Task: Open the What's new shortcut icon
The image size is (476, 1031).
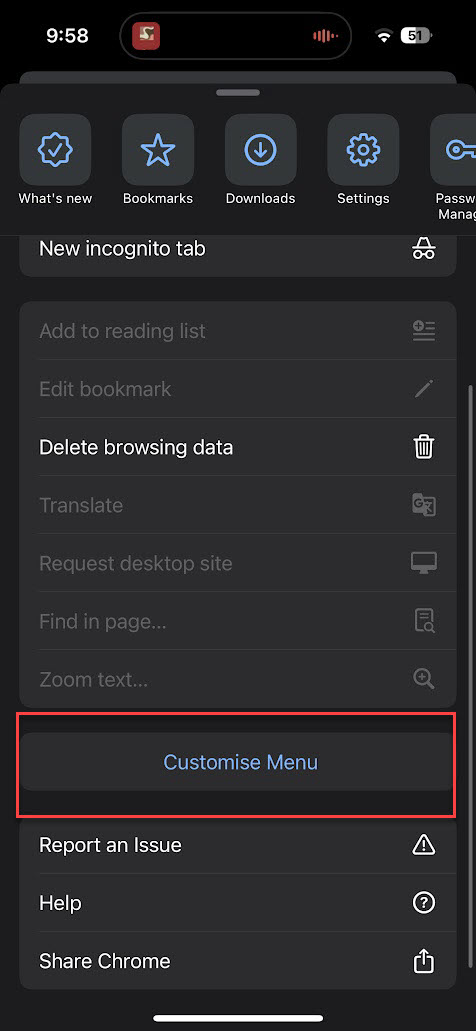Action: click(55, 149)
